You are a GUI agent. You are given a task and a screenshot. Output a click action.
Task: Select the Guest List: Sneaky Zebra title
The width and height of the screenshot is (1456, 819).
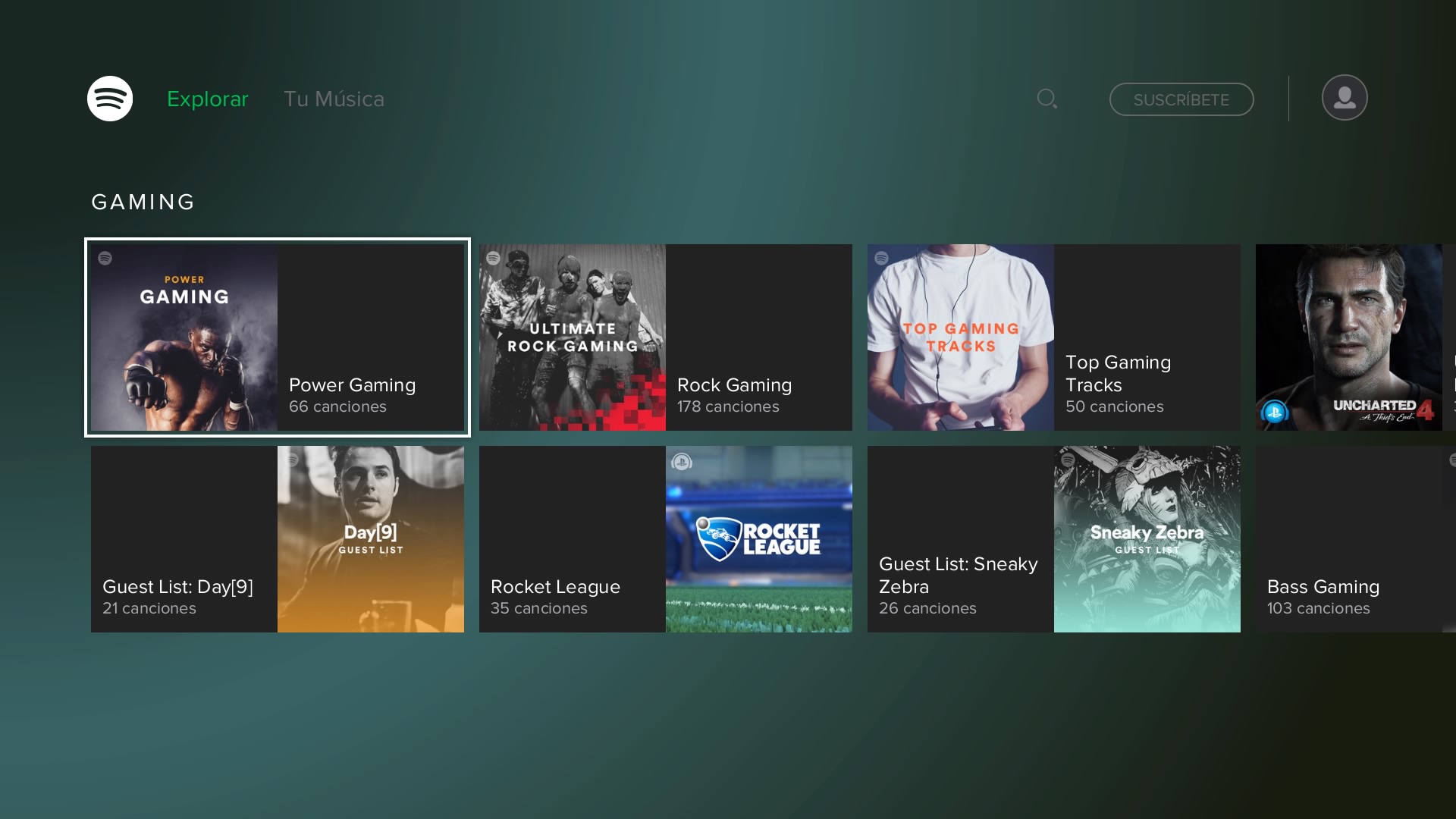(958, 576)
